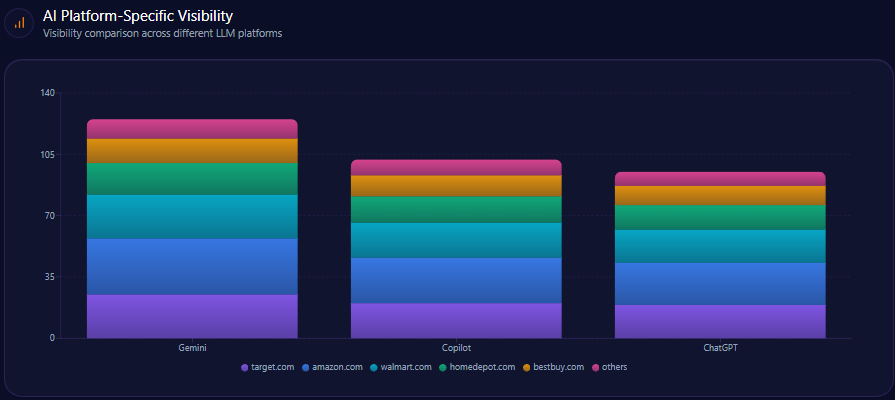This screenshot has height=400, width=895.
Task: Click the pink others segment atop Gemini bar
Action: click(192, 129)
